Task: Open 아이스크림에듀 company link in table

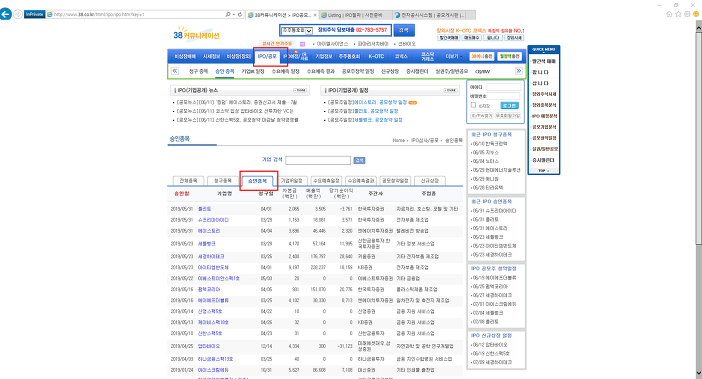Action: 213,370
